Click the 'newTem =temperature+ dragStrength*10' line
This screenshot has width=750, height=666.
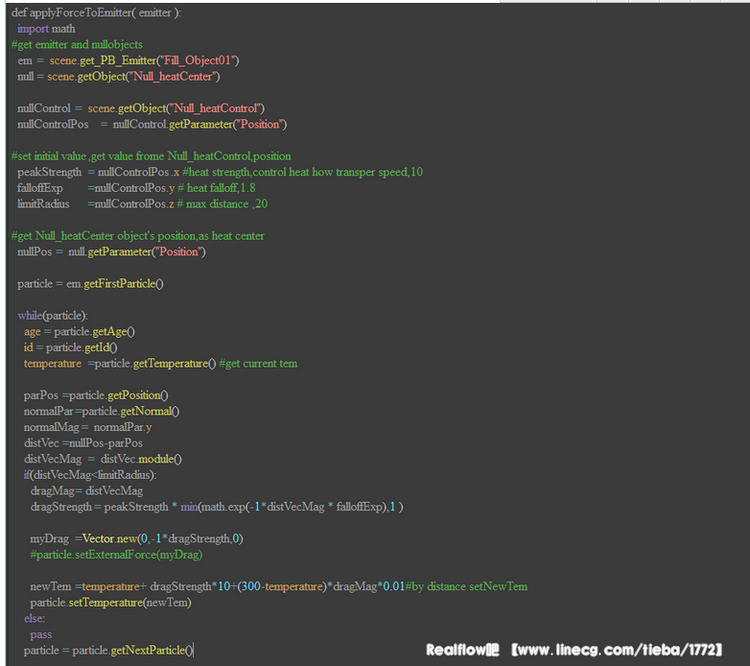pyautogui.click(x=279, y=587)
